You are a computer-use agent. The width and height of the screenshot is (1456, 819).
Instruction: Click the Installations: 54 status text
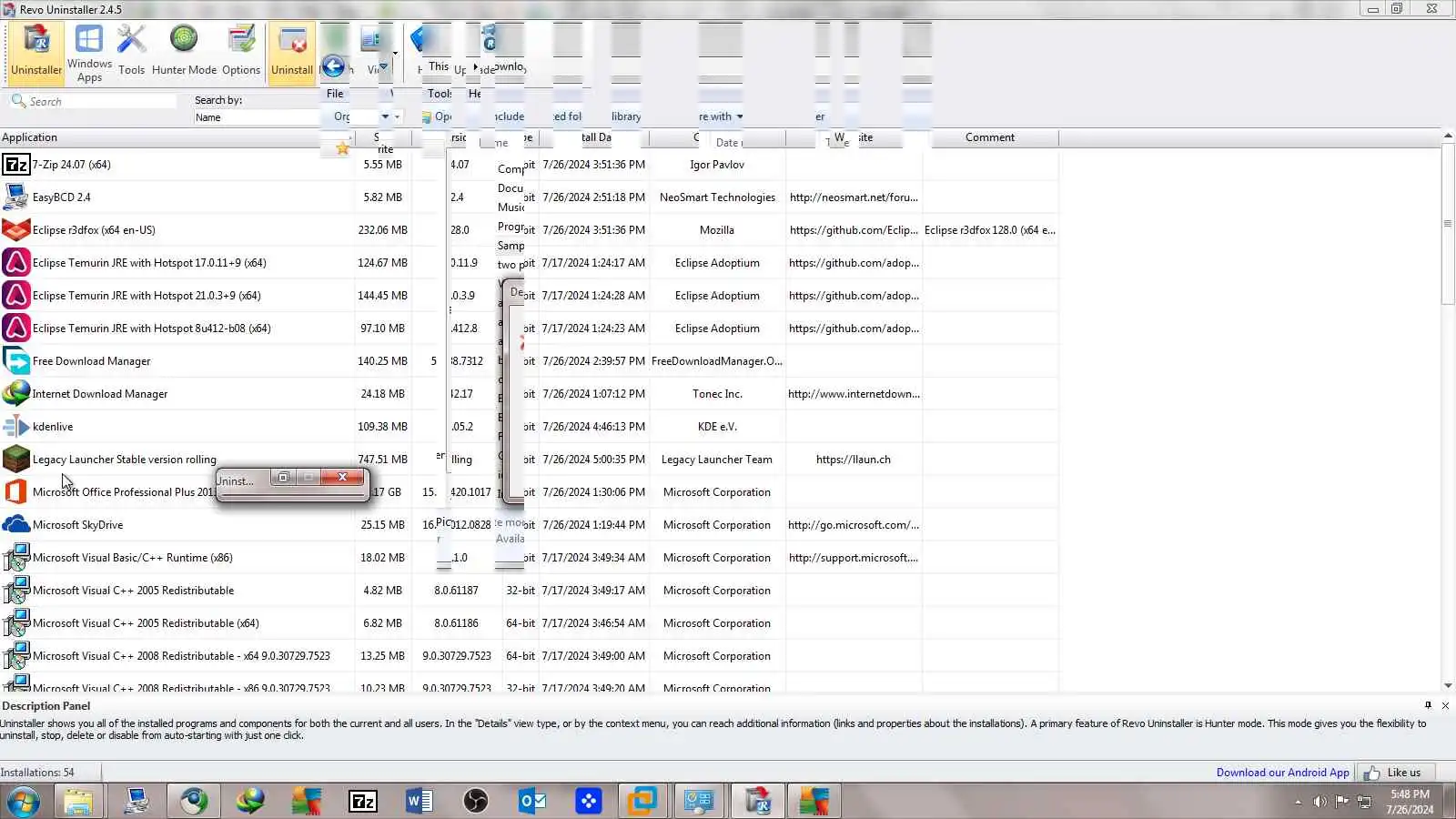click(37, 773)
